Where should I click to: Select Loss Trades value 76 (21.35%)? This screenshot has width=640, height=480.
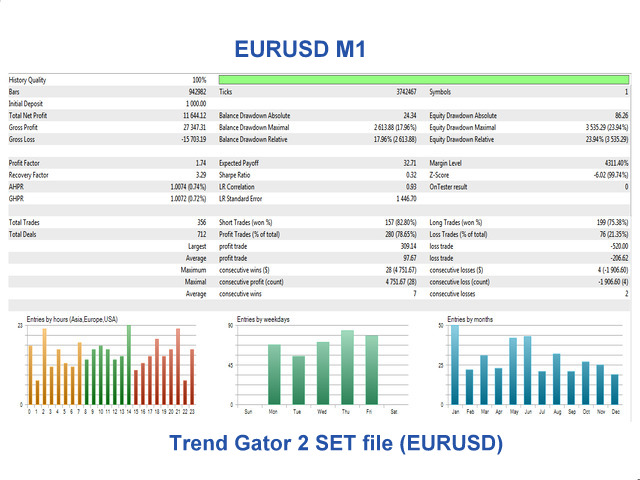(614, 234)
